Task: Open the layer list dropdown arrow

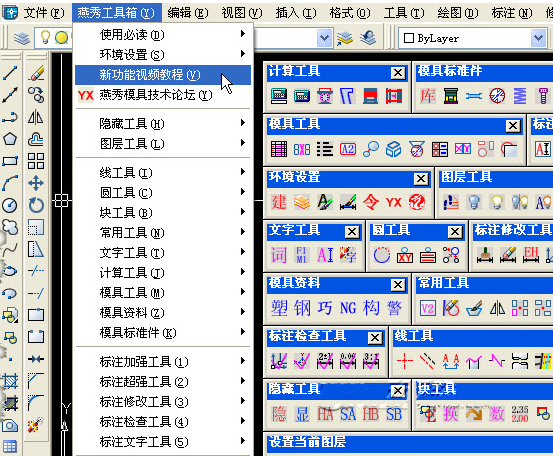Action: coord(324,38)
